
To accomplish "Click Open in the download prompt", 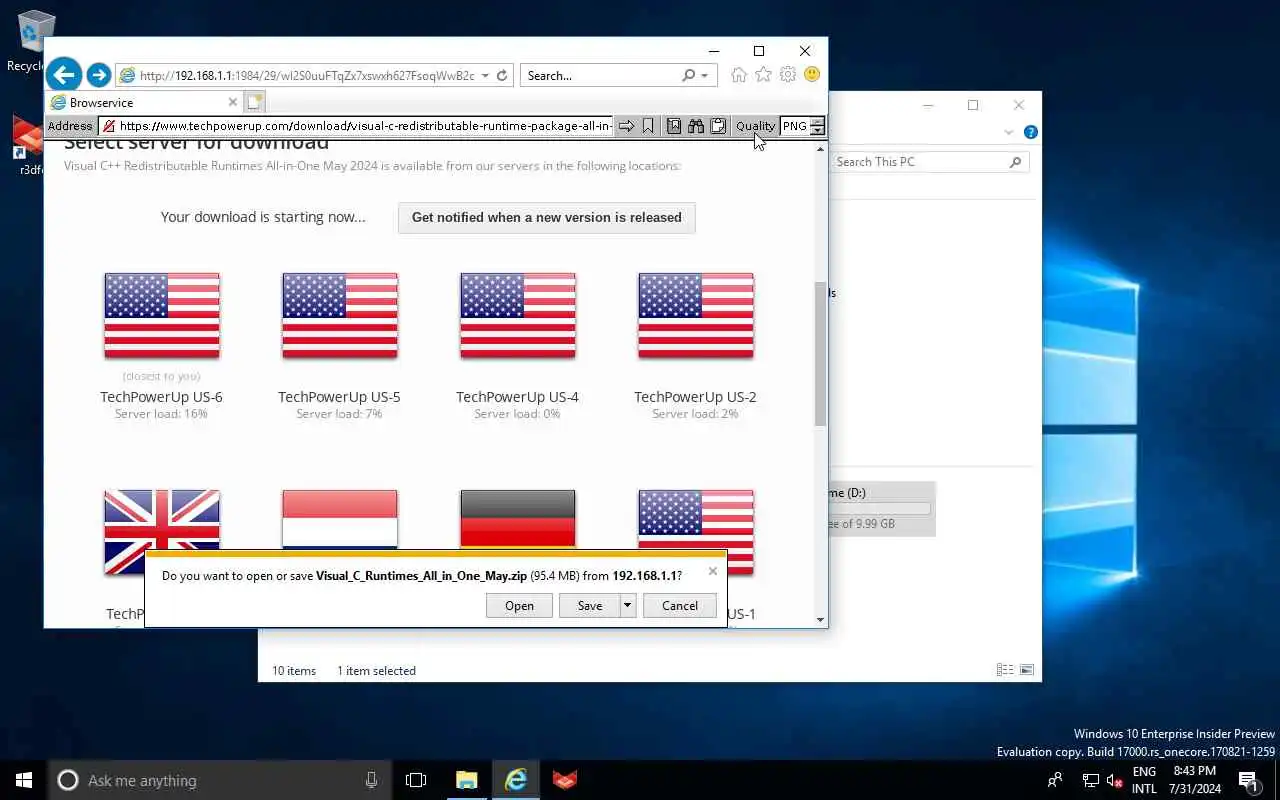I will (519, 605).
